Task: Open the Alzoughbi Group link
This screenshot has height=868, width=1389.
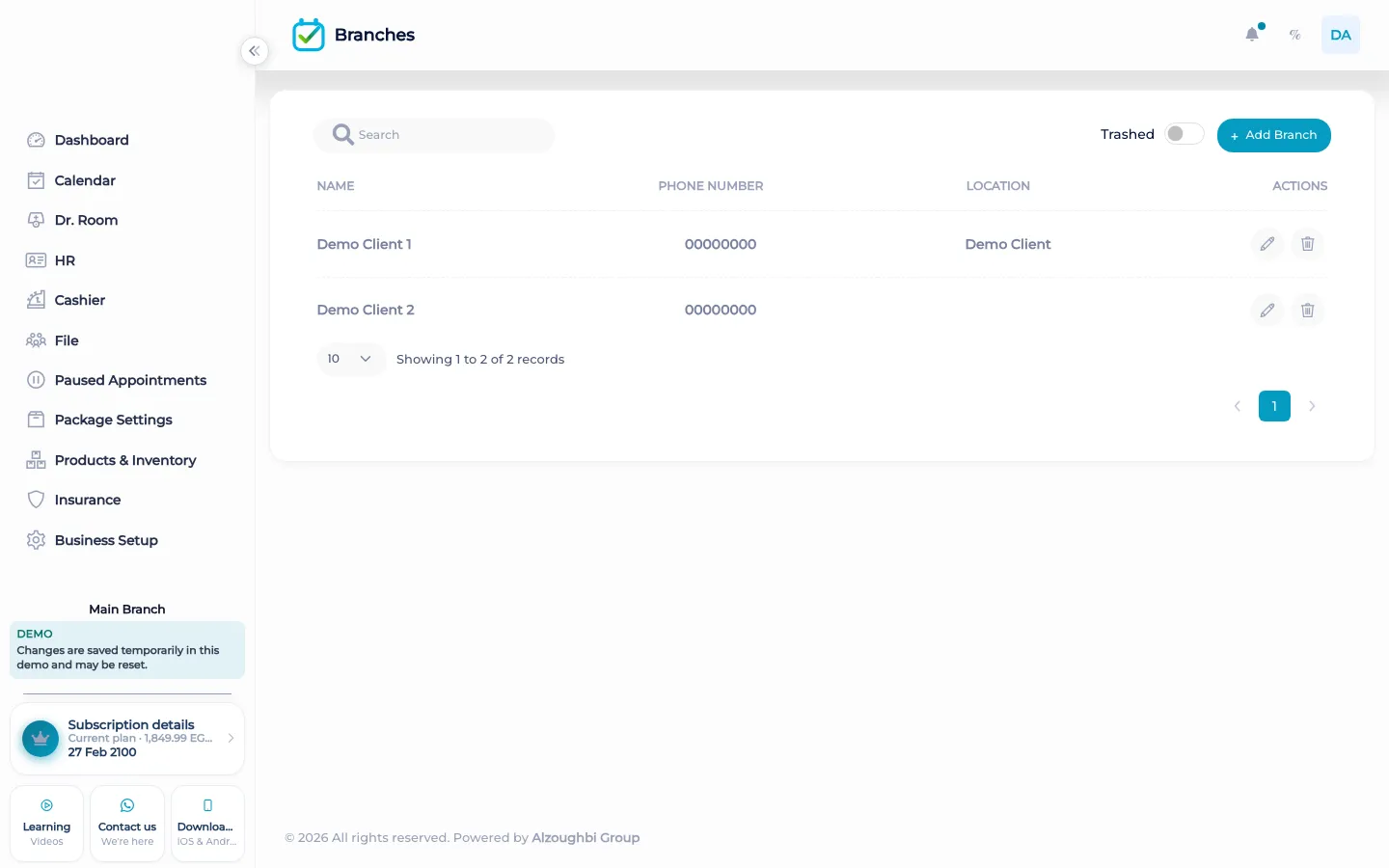Action: [586, 837]
